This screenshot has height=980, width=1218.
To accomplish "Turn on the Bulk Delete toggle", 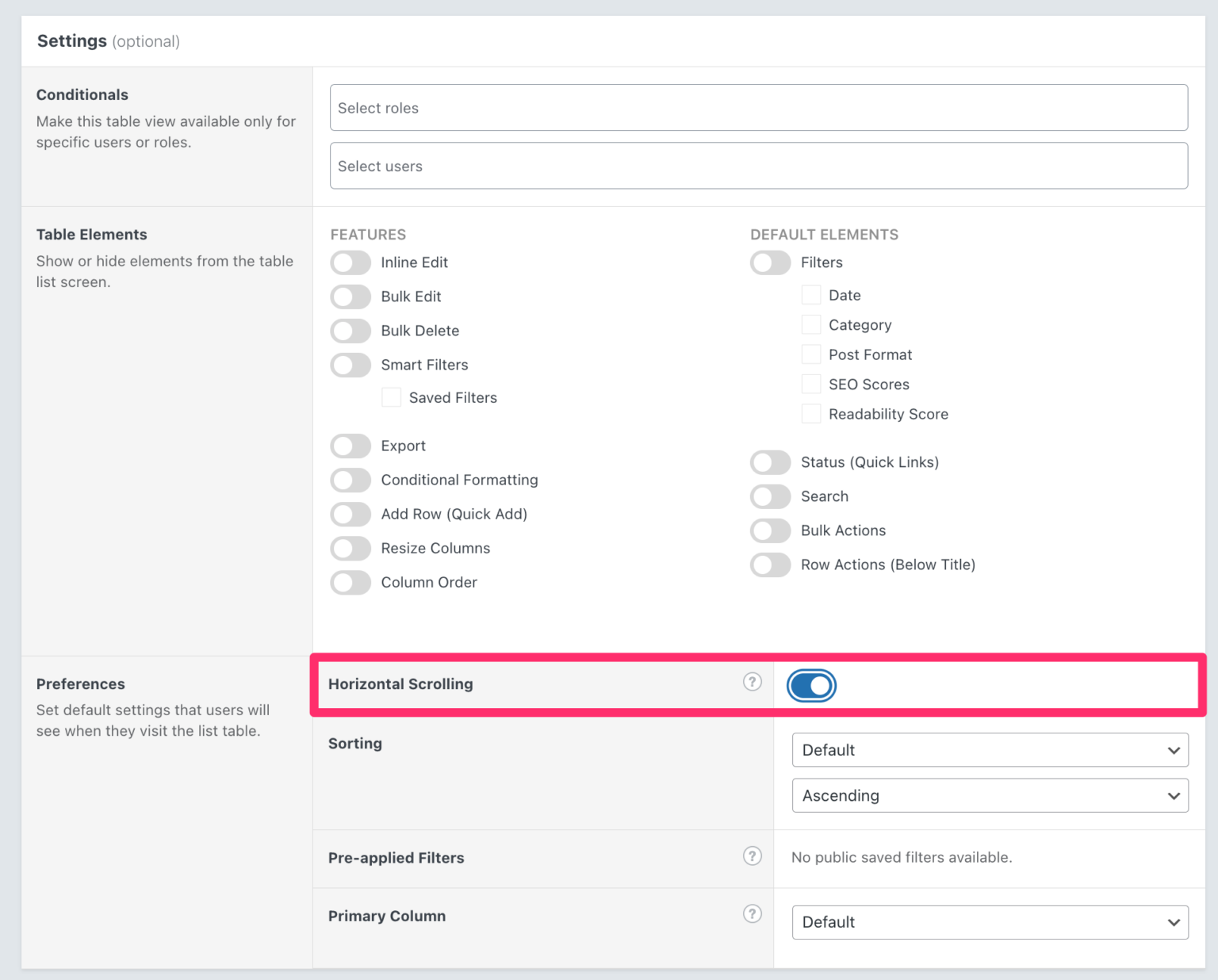I will (350, 331).
